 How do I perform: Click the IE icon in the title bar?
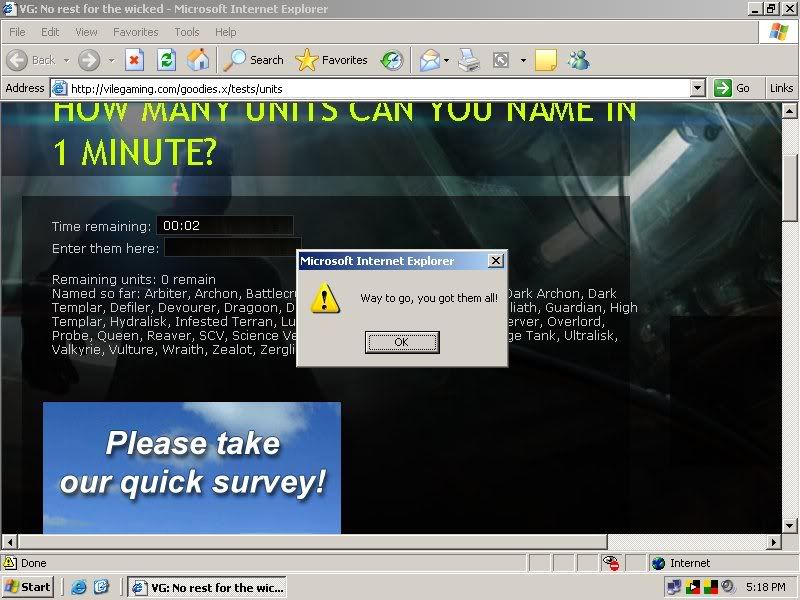coord(9,9)
